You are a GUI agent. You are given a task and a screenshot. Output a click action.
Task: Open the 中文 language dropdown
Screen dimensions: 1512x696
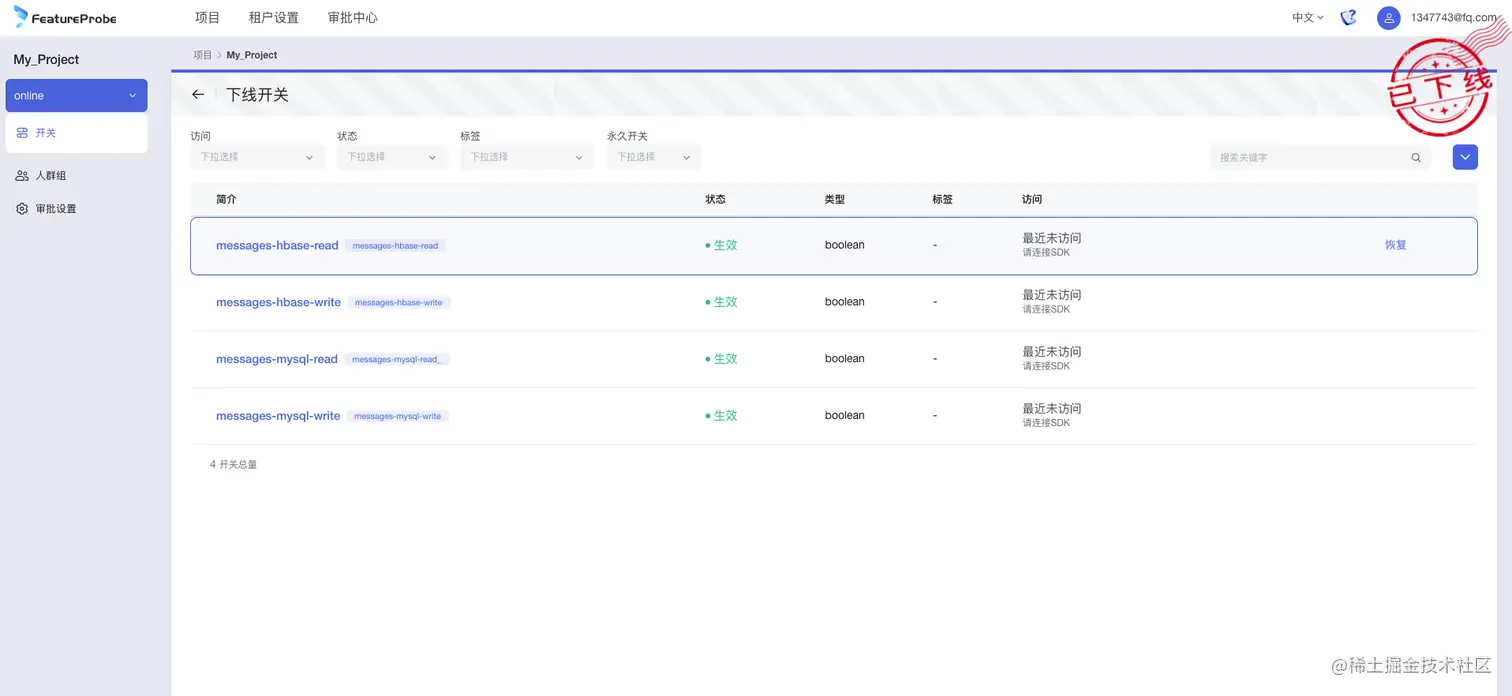tap(1308, 18)
